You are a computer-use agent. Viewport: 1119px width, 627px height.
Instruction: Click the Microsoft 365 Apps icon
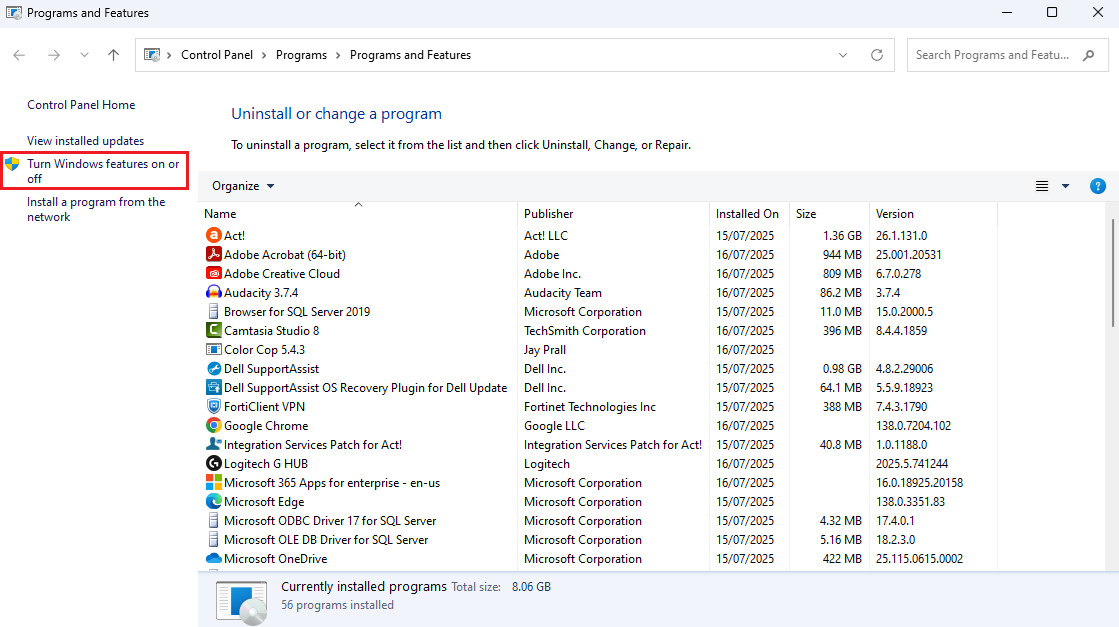[x=213, y=482]
